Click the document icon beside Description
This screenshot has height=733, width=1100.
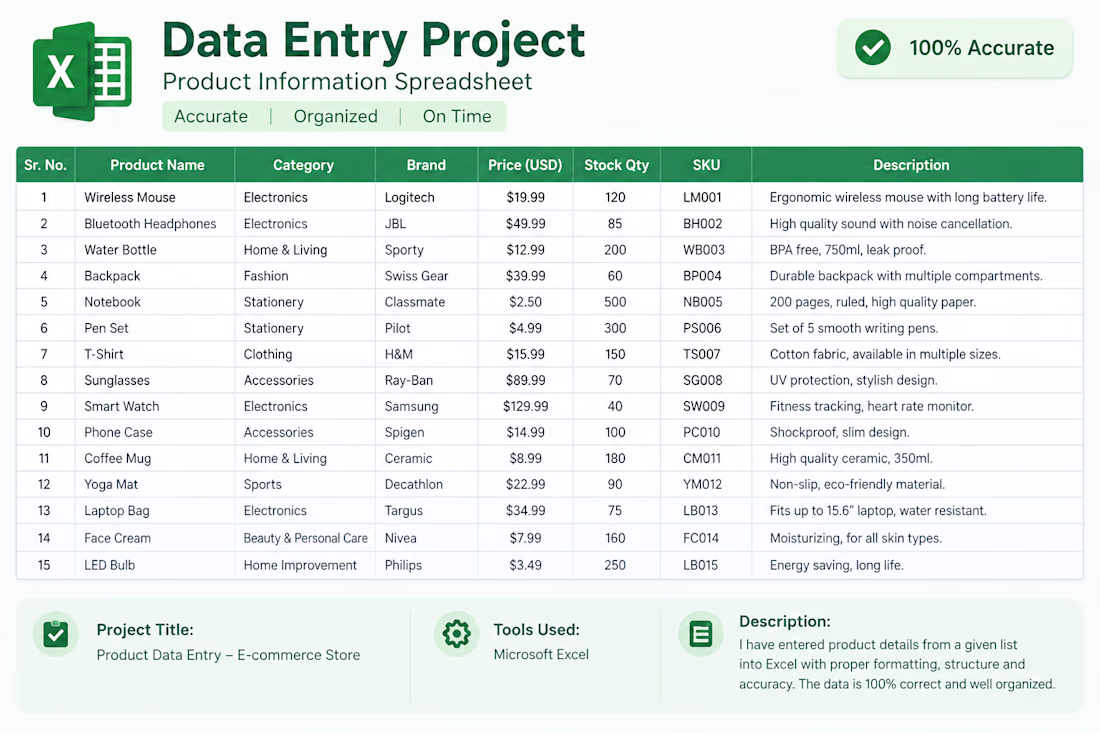(x=700, y=633)
